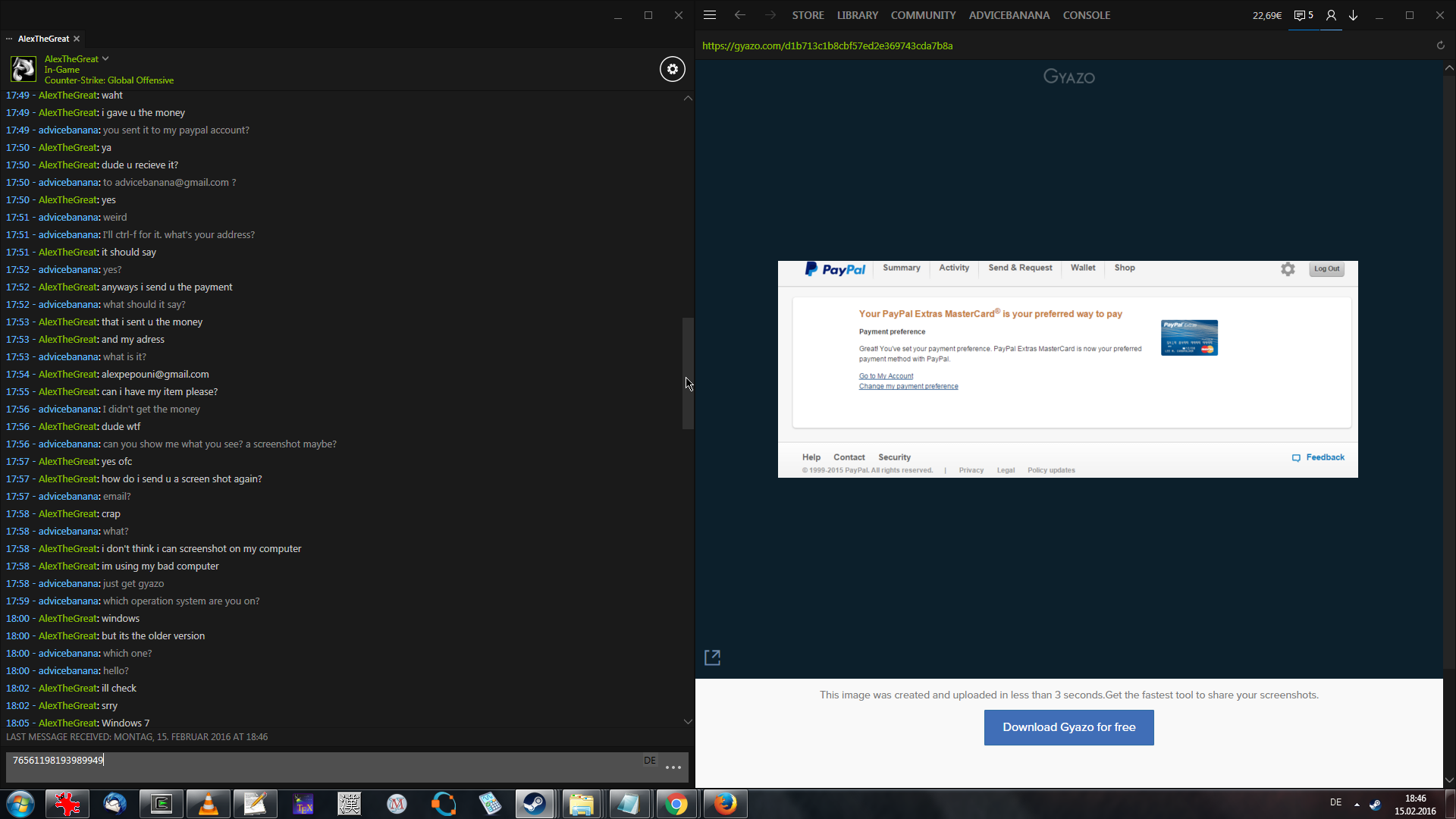Switch to the LIBRARY section
The image size is (1456, 819).
[857, 15]
